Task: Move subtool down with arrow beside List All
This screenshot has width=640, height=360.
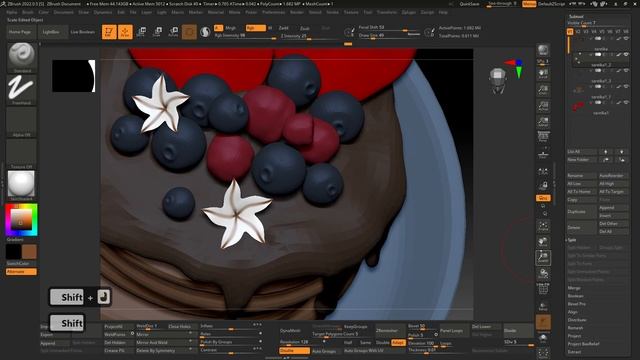Action: [x=622, y=151]
